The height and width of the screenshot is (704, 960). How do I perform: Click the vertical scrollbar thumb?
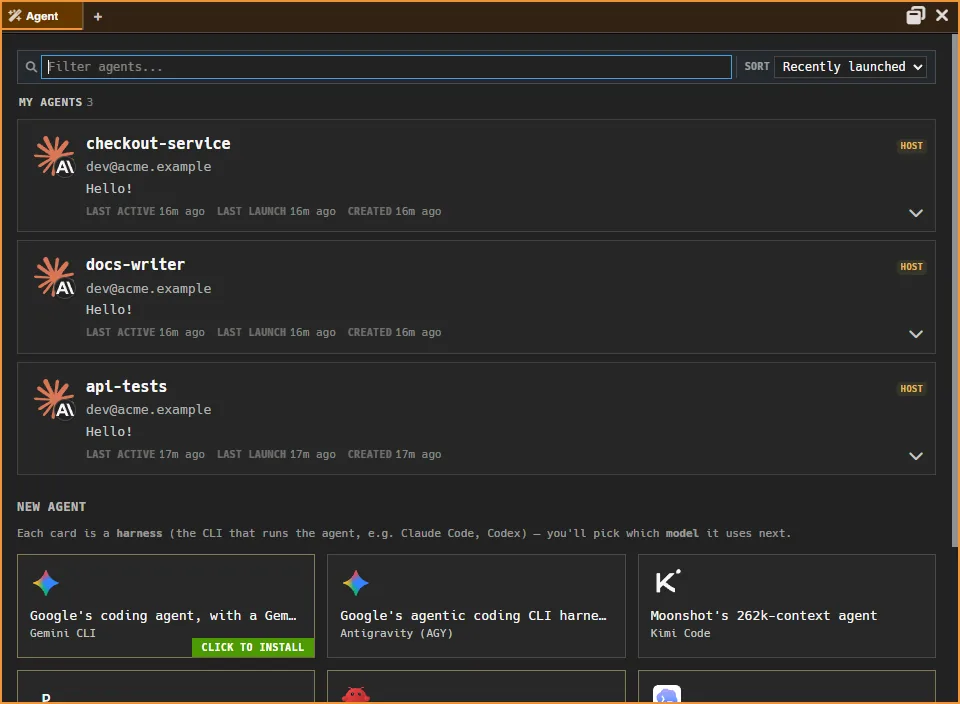955,291
